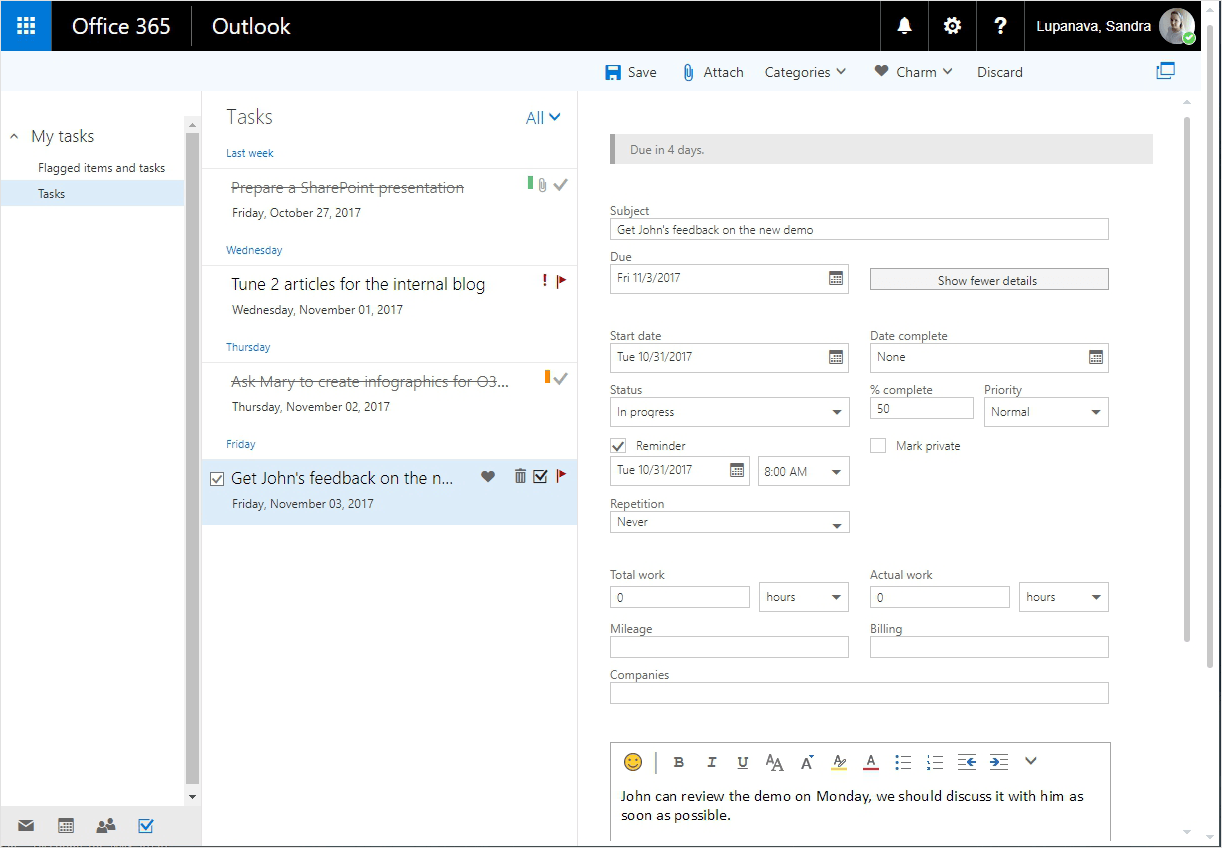This screenshot has height=848, width=1222.
Task: Increase indent in the notes editor
Action: (x=998, y=761)
